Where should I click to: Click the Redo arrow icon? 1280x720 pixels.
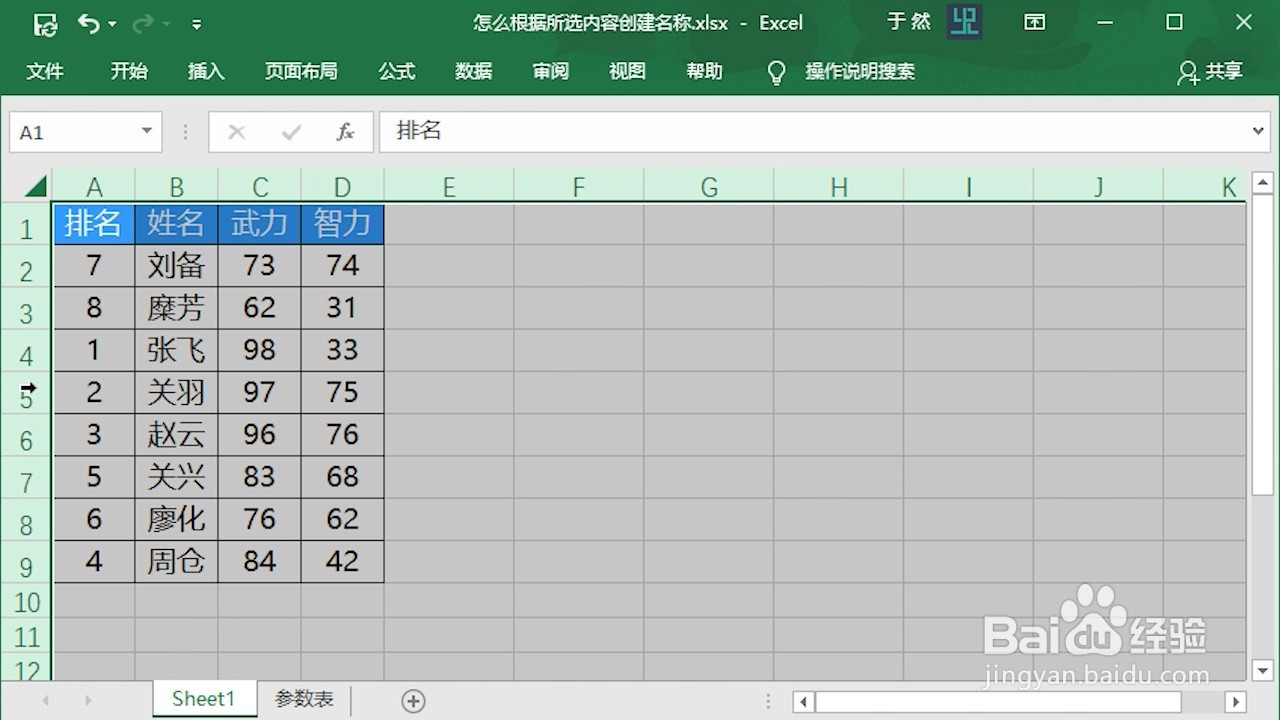coord(143,23)
